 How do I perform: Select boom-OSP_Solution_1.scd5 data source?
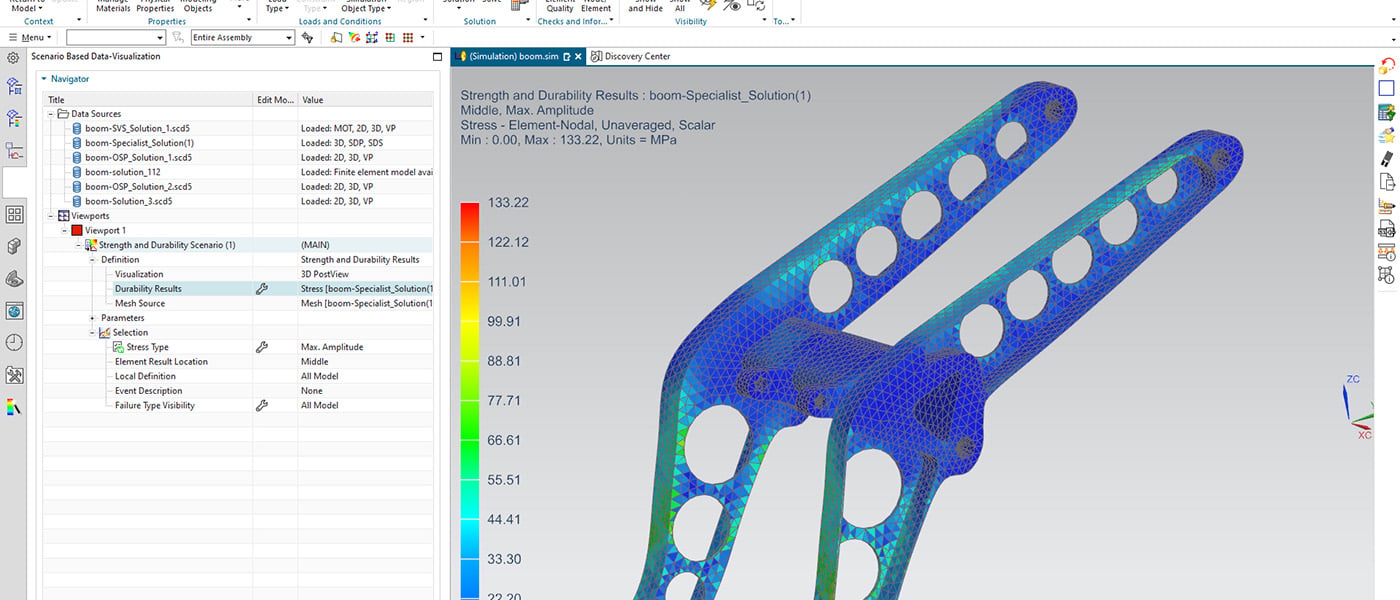(x=138, y=158)
